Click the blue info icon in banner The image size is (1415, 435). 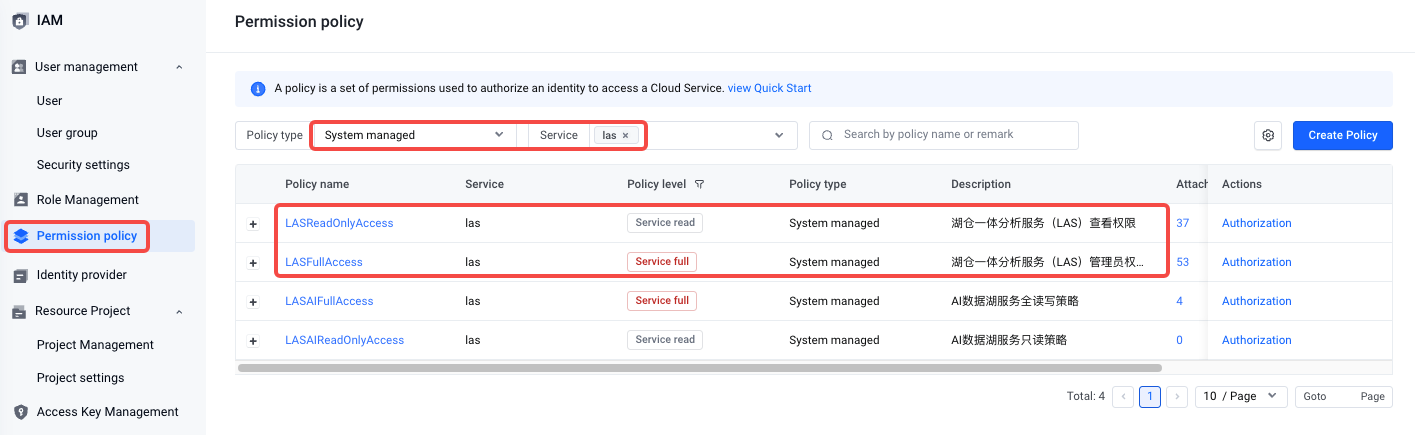click(x=258, y=88)
